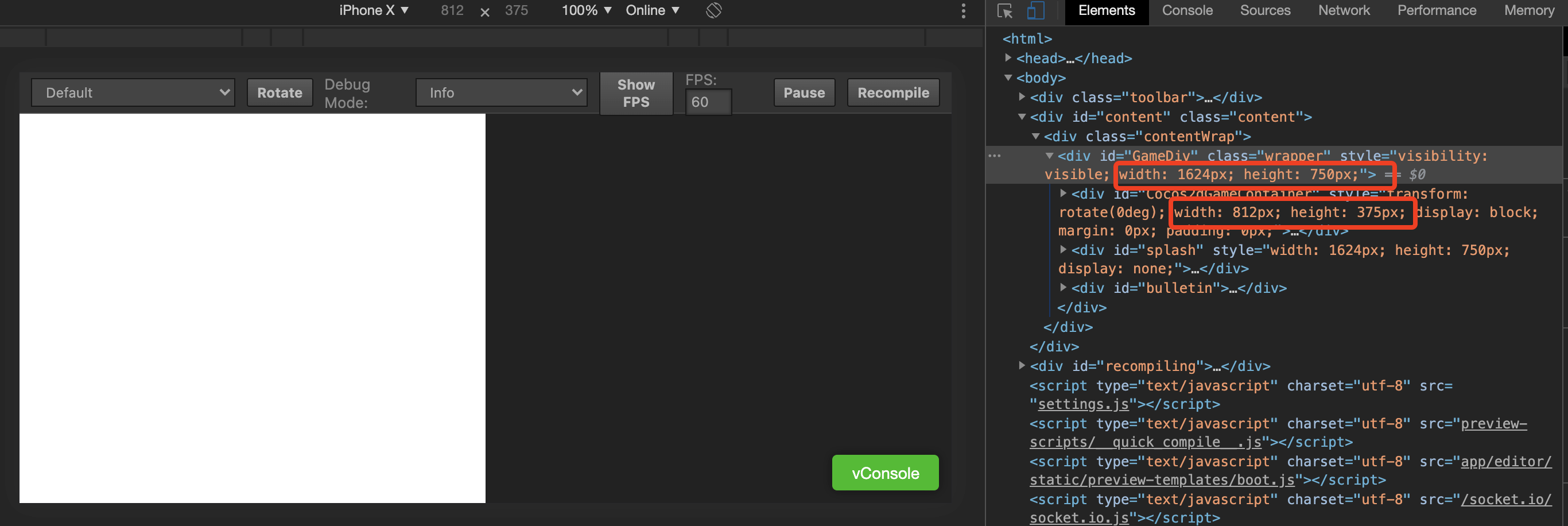
Task: Click the rotate device orientation icon
Action: pyautogui.click(x=713, y=10)
